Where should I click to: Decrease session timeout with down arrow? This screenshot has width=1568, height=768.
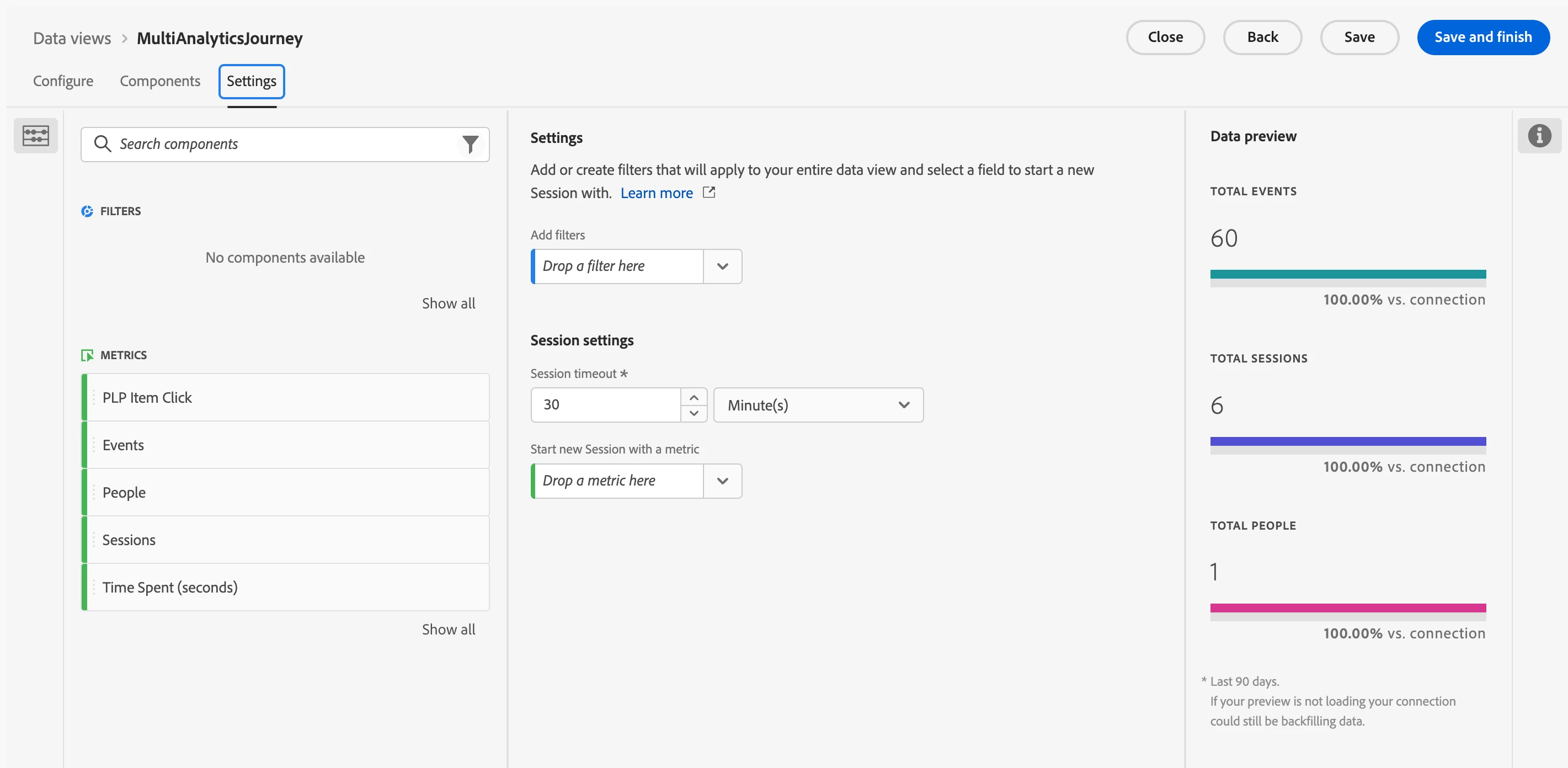click(x=694, y=413)
